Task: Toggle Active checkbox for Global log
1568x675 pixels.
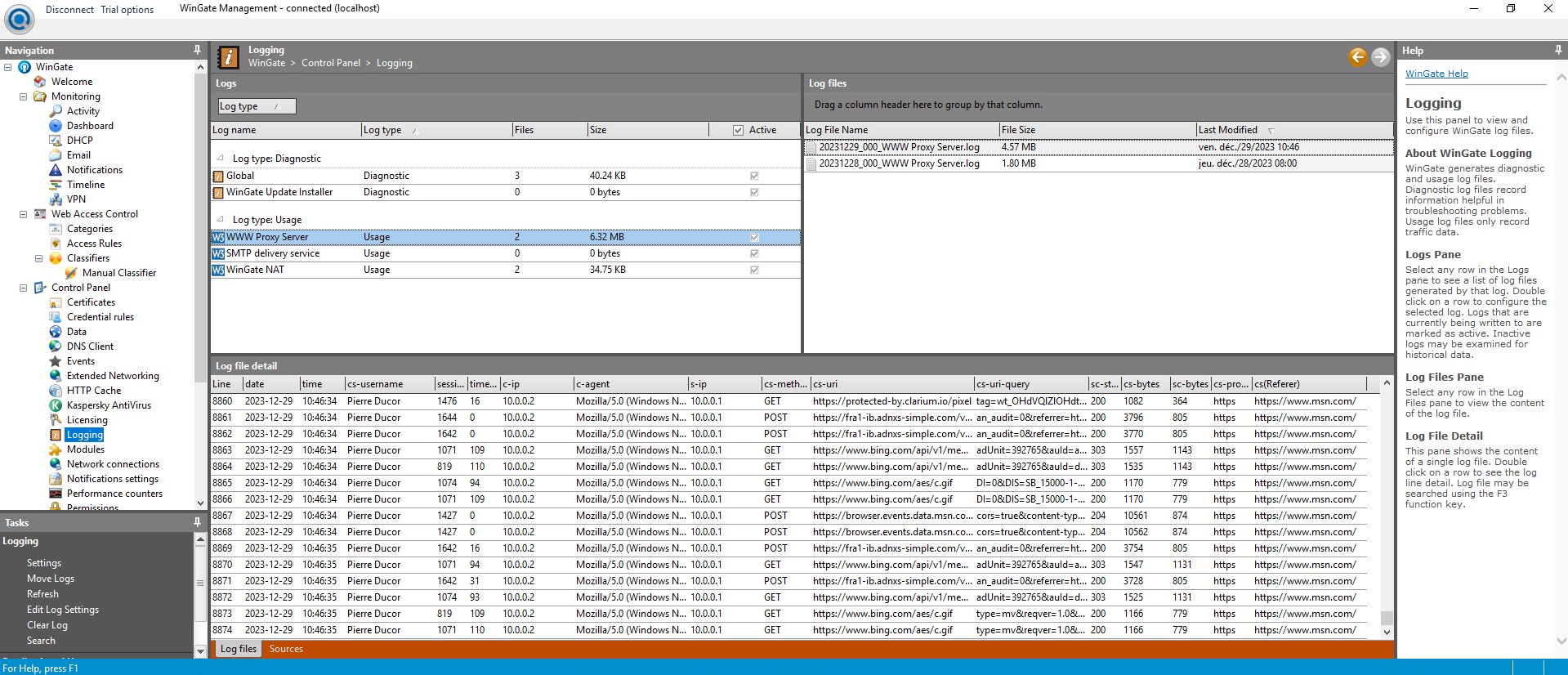Action: point(754,176)
